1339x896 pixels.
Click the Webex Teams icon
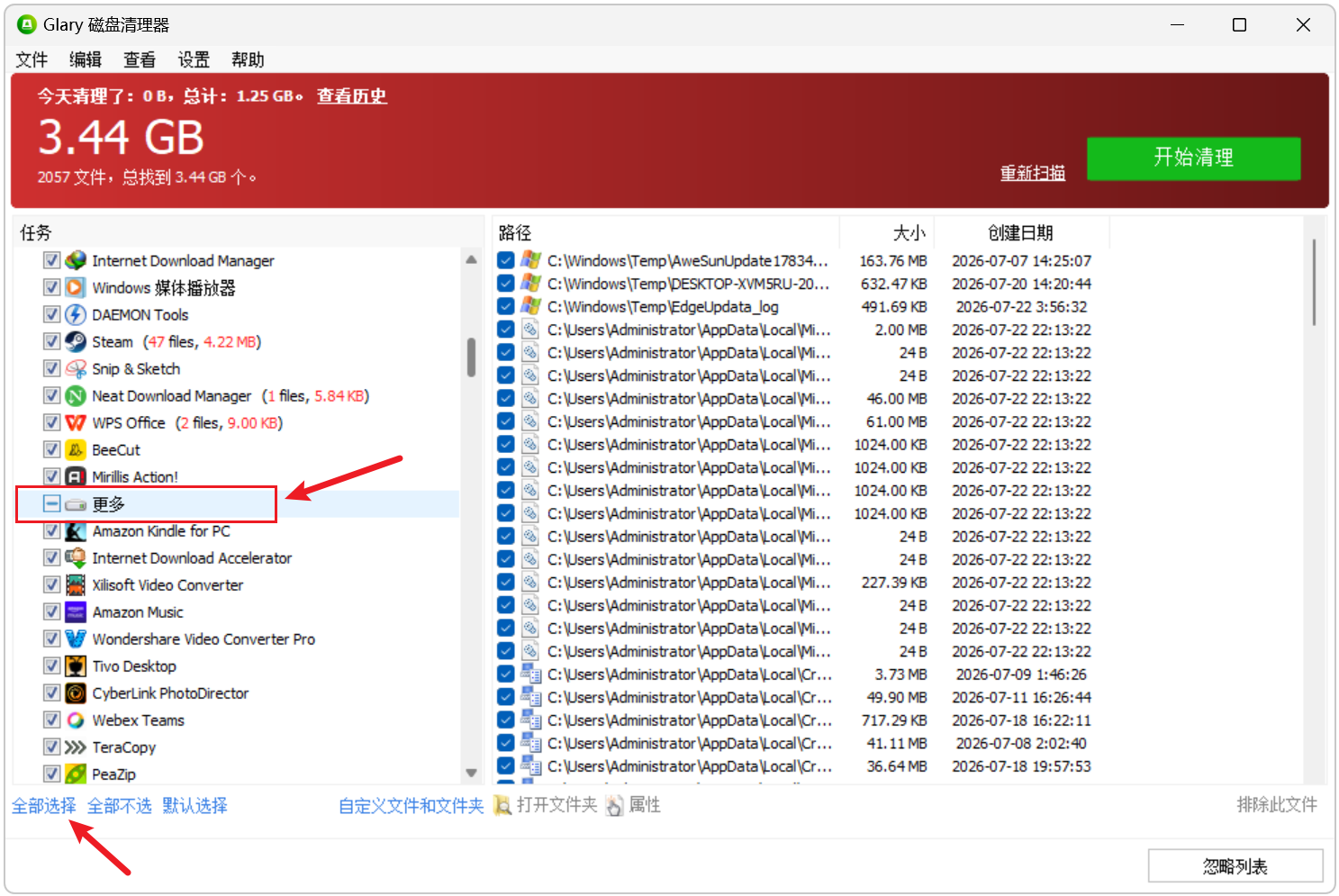[76, 720]
